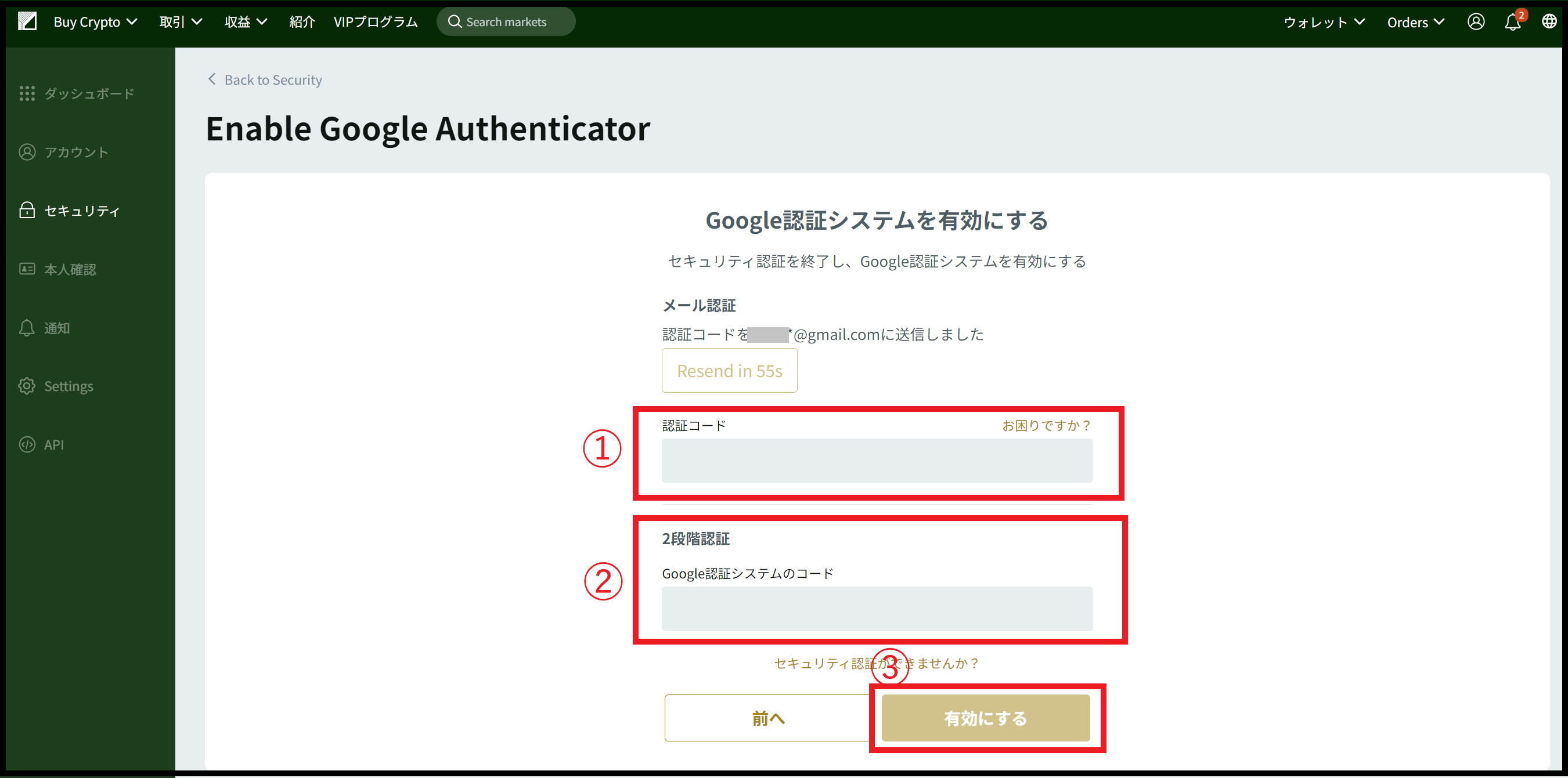Click the ID card icon in sidebar
Viewport: 1568px width, 778px height.
pos(27,268)
